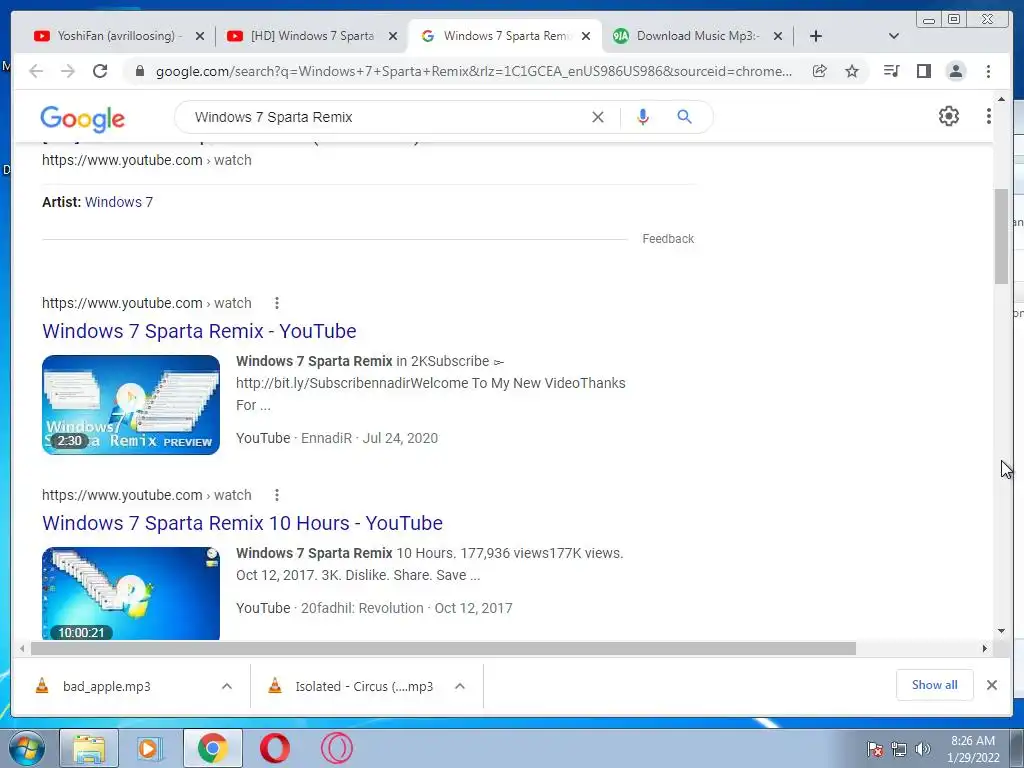Viewport: 1024px width, 768px height.
Task: Launch Windows Media Player from taskbar
Action: pyautogui.click(x=148, y=748)
